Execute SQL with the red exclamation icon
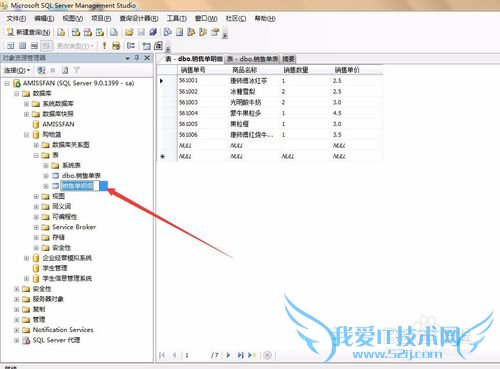500x369 pixels. point(104,46)
